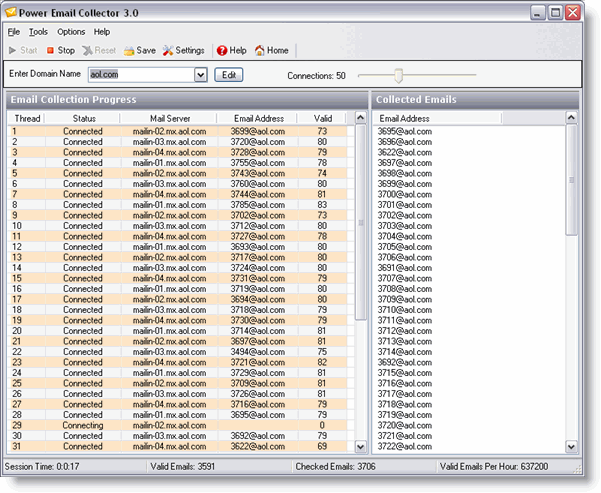This screenshot has width=601, height=493.
Task: Sort by the Status column header
Action: (84, 118)
